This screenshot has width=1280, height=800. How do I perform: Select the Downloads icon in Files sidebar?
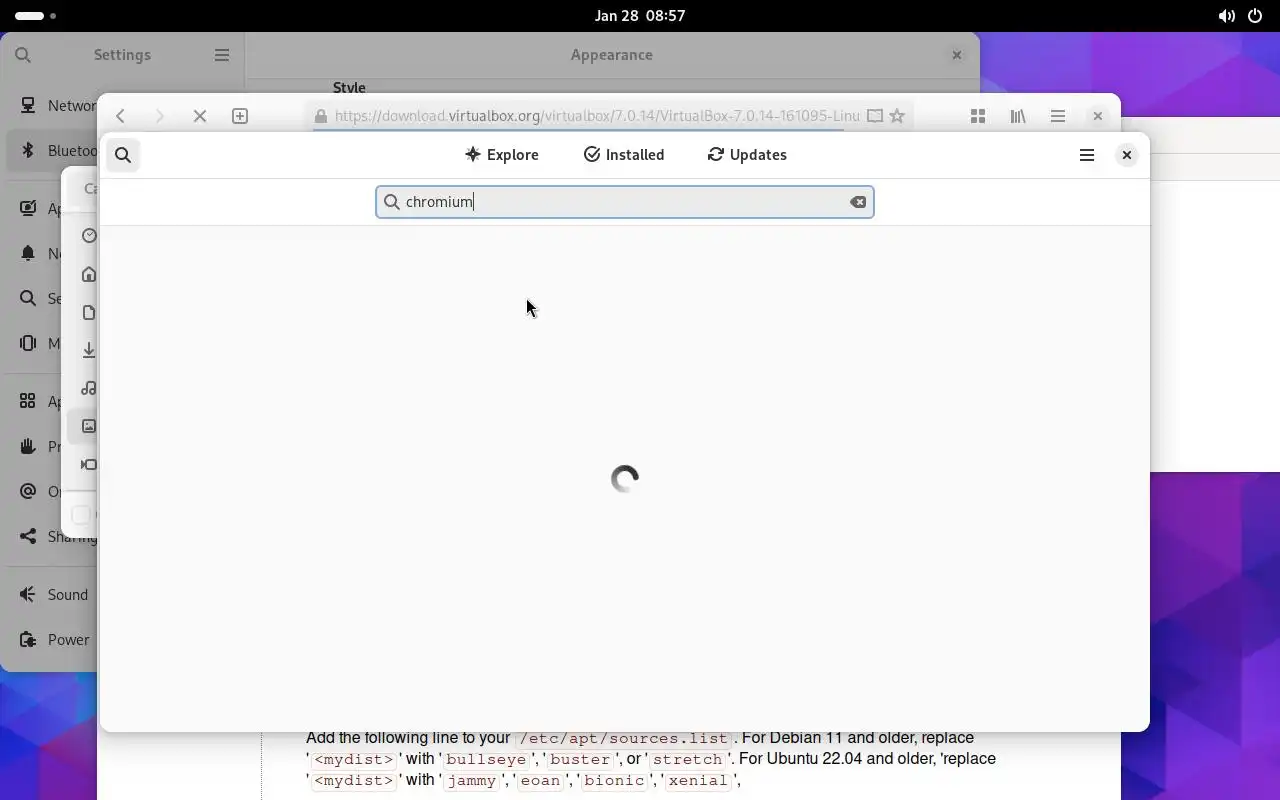89,350
